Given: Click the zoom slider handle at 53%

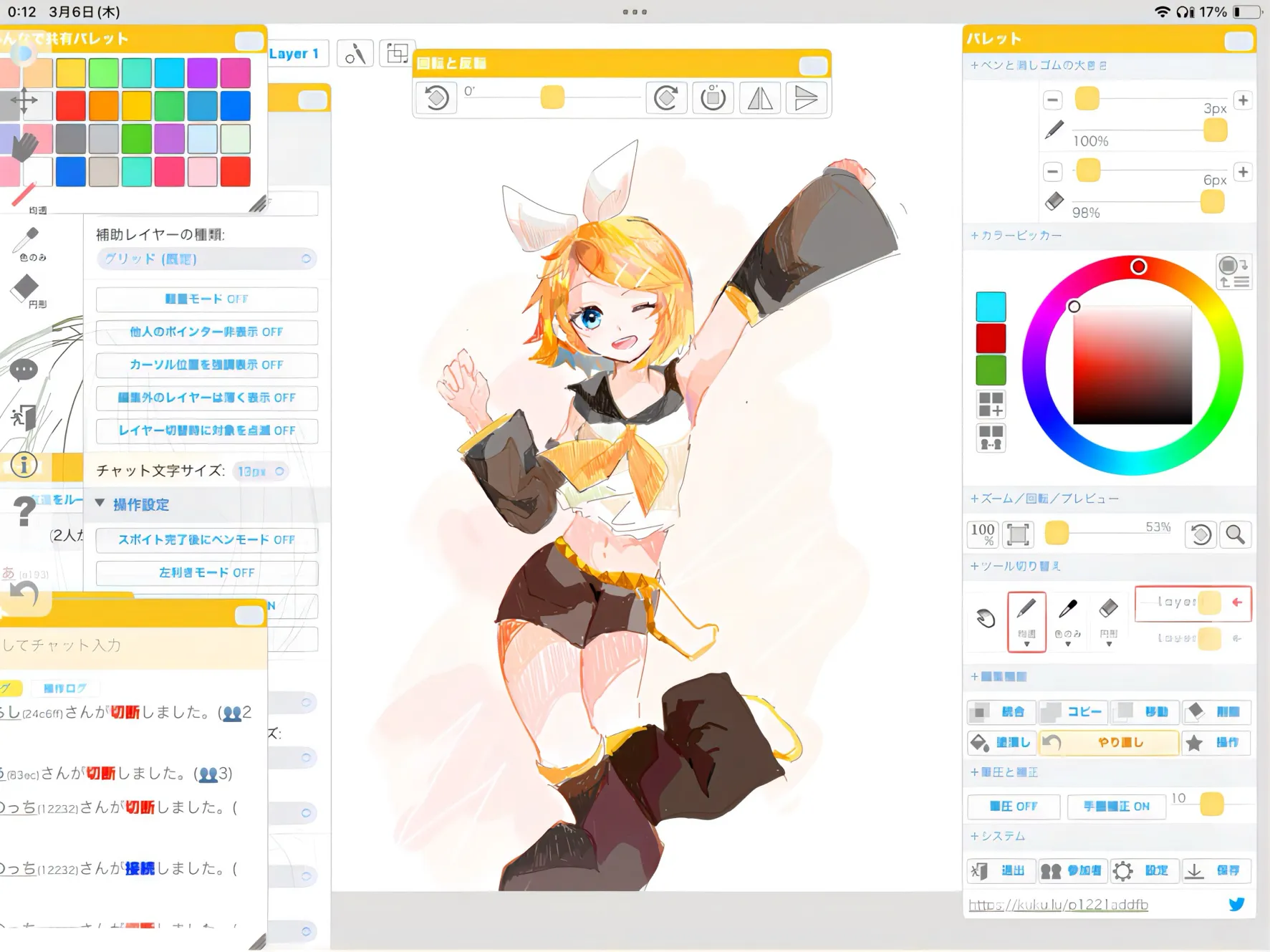Looking at the screenshot, I should coord(1057,533).
